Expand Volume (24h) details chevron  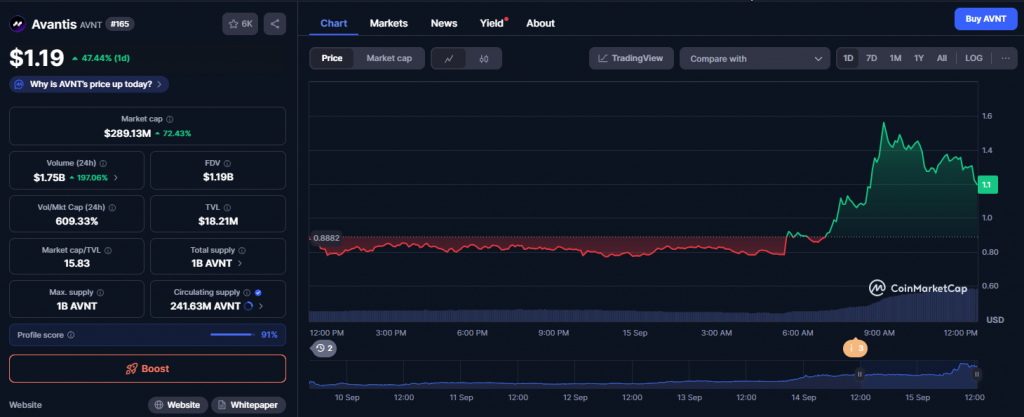point(116,177)
